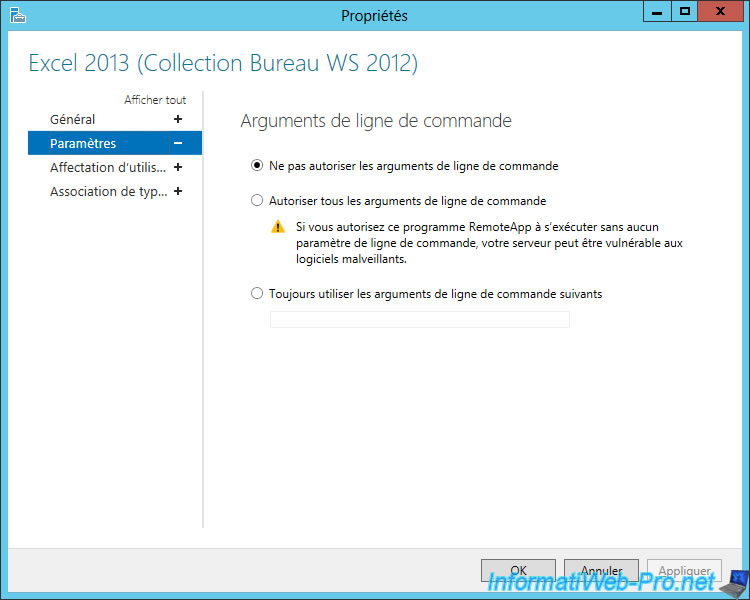Screen dimensions: 750x600
Task: Click the Annuler button
Action: pos(601,570)
